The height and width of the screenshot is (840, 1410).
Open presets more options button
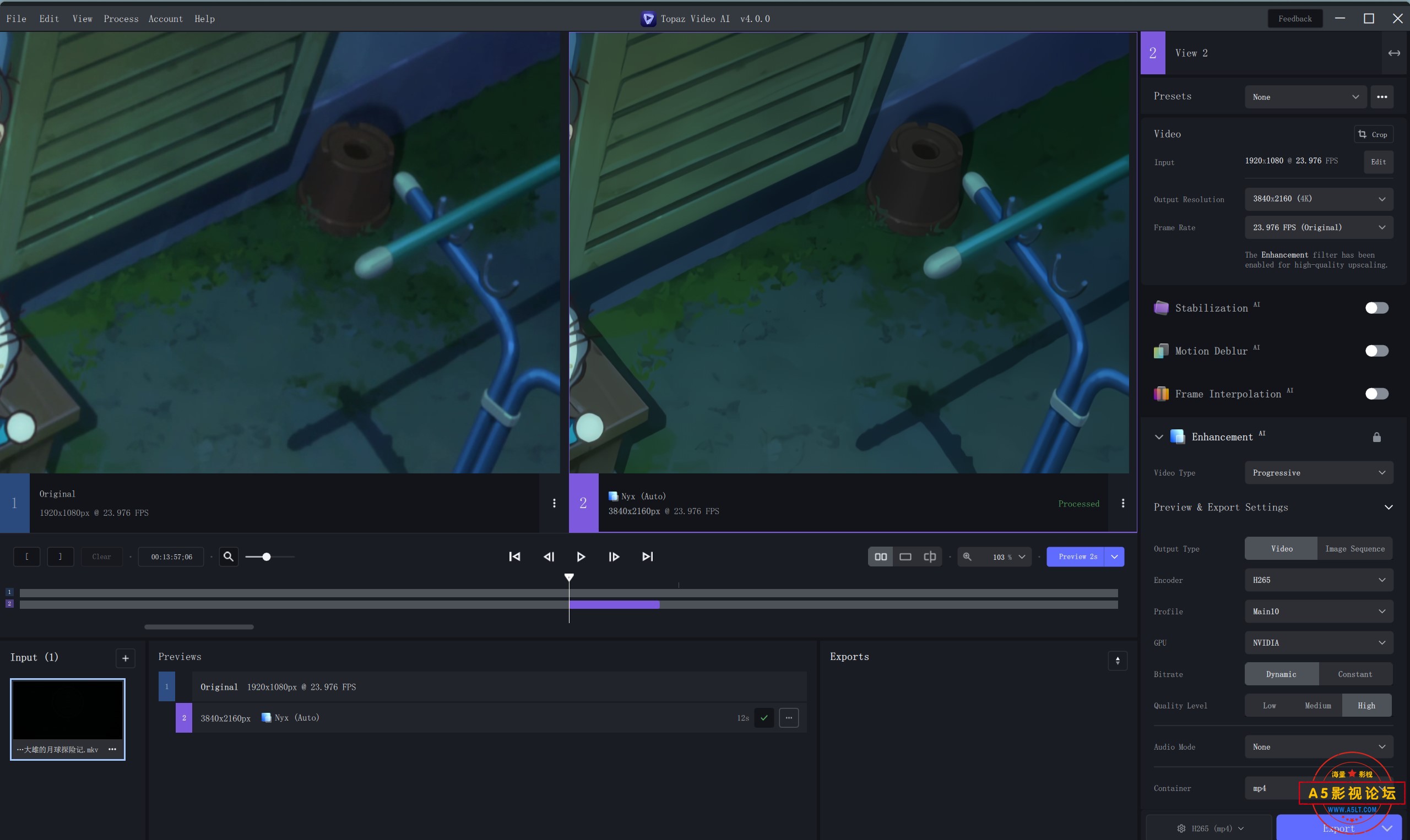point(1382,97)
